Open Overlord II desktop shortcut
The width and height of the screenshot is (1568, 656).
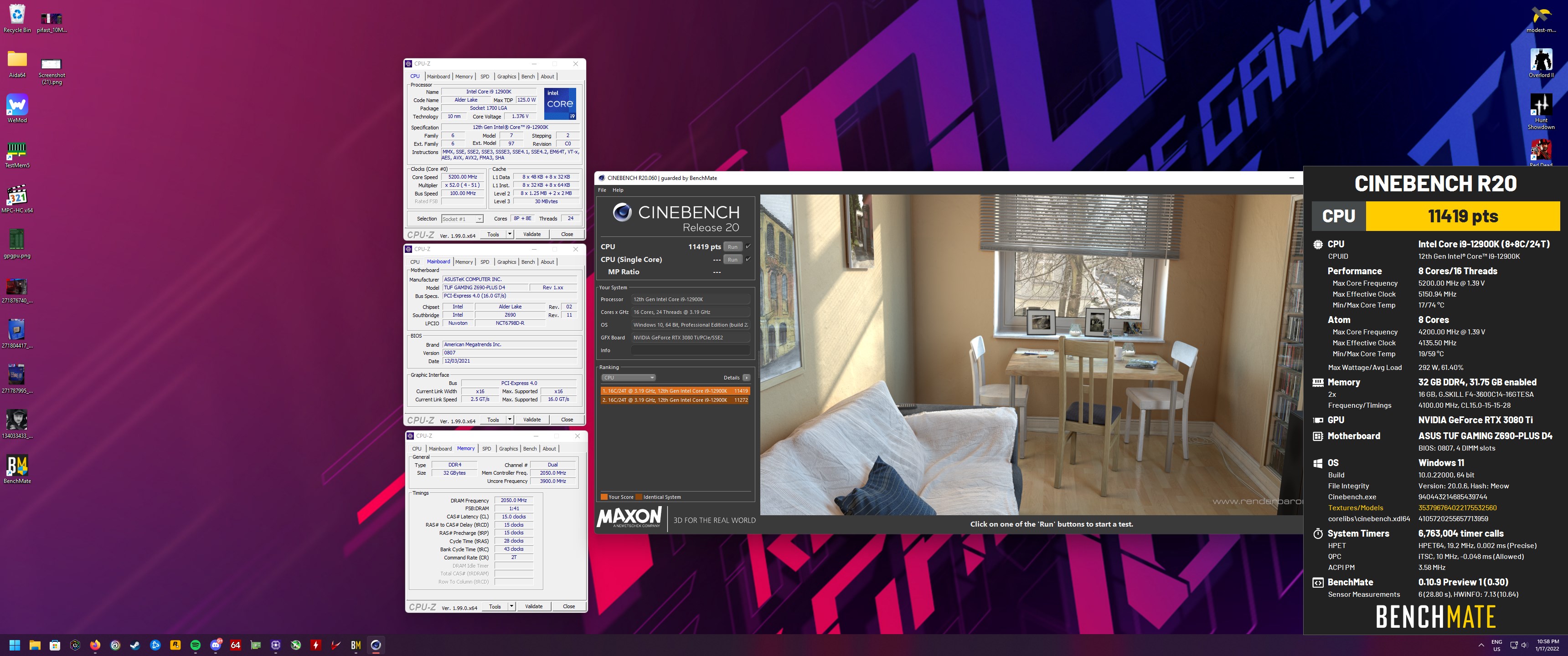(1541, 63)
